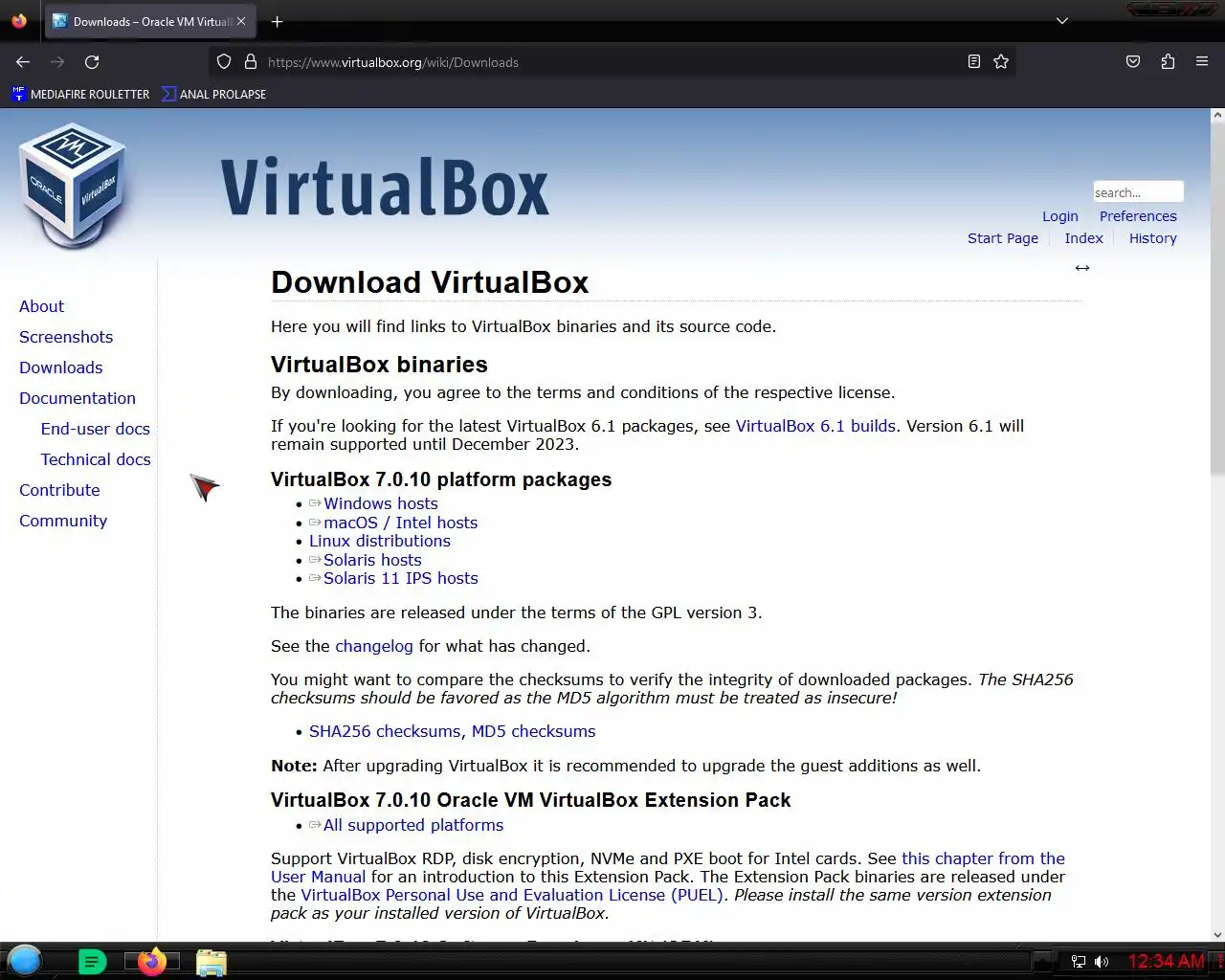This screenshot has width=1225, height=980.
Task: Click the site padlock icon
Action: pos(251,62)
